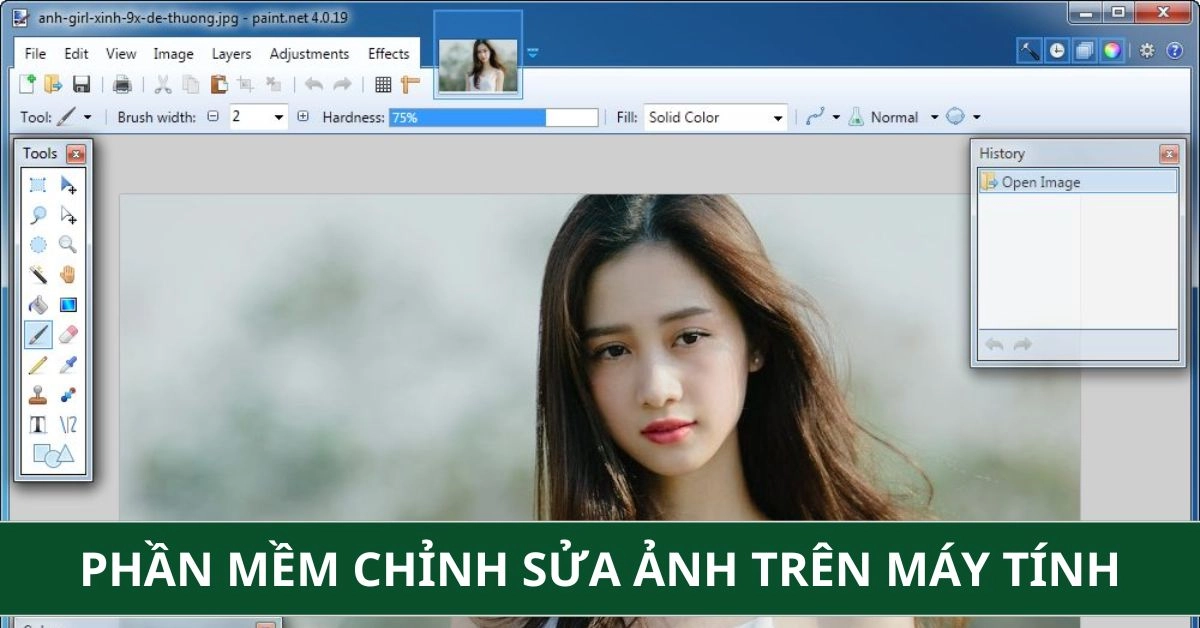Click the Copy icon
The height and width of the screenshot is (628, 1200).
click(190, 84)
